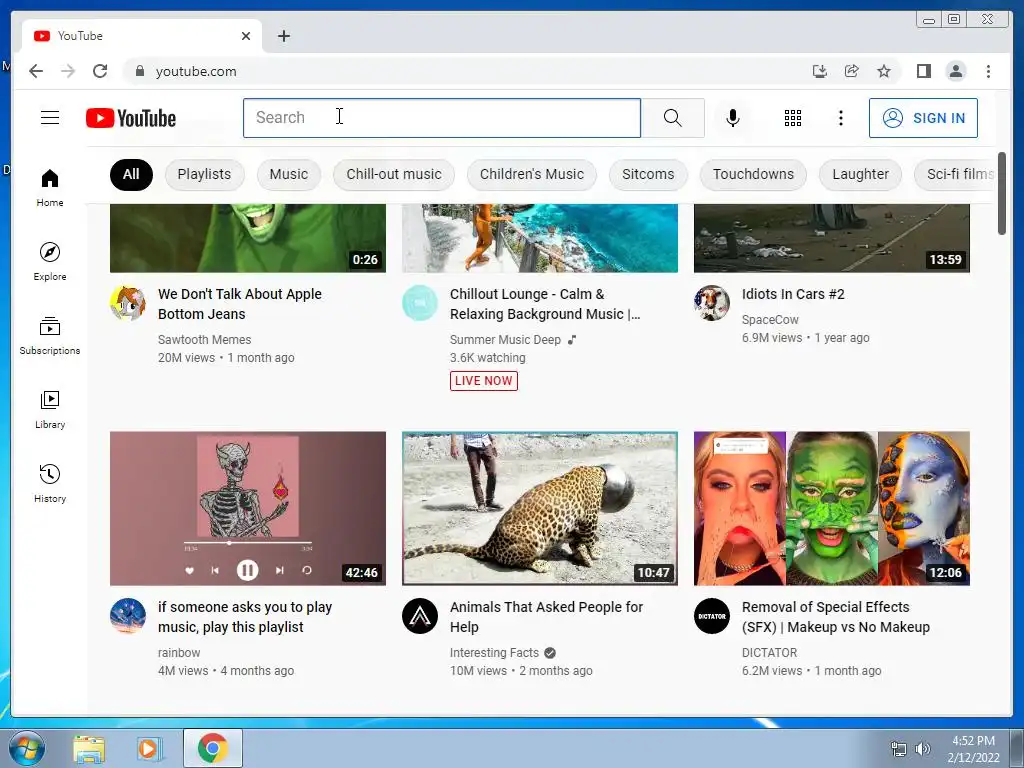Open DICTATOR channel avatar

711,616
